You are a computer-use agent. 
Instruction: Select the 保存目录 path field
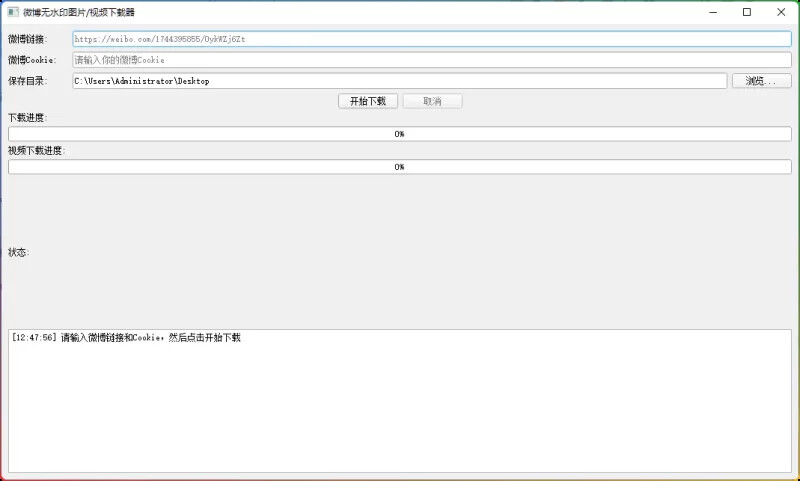(399, 81)
